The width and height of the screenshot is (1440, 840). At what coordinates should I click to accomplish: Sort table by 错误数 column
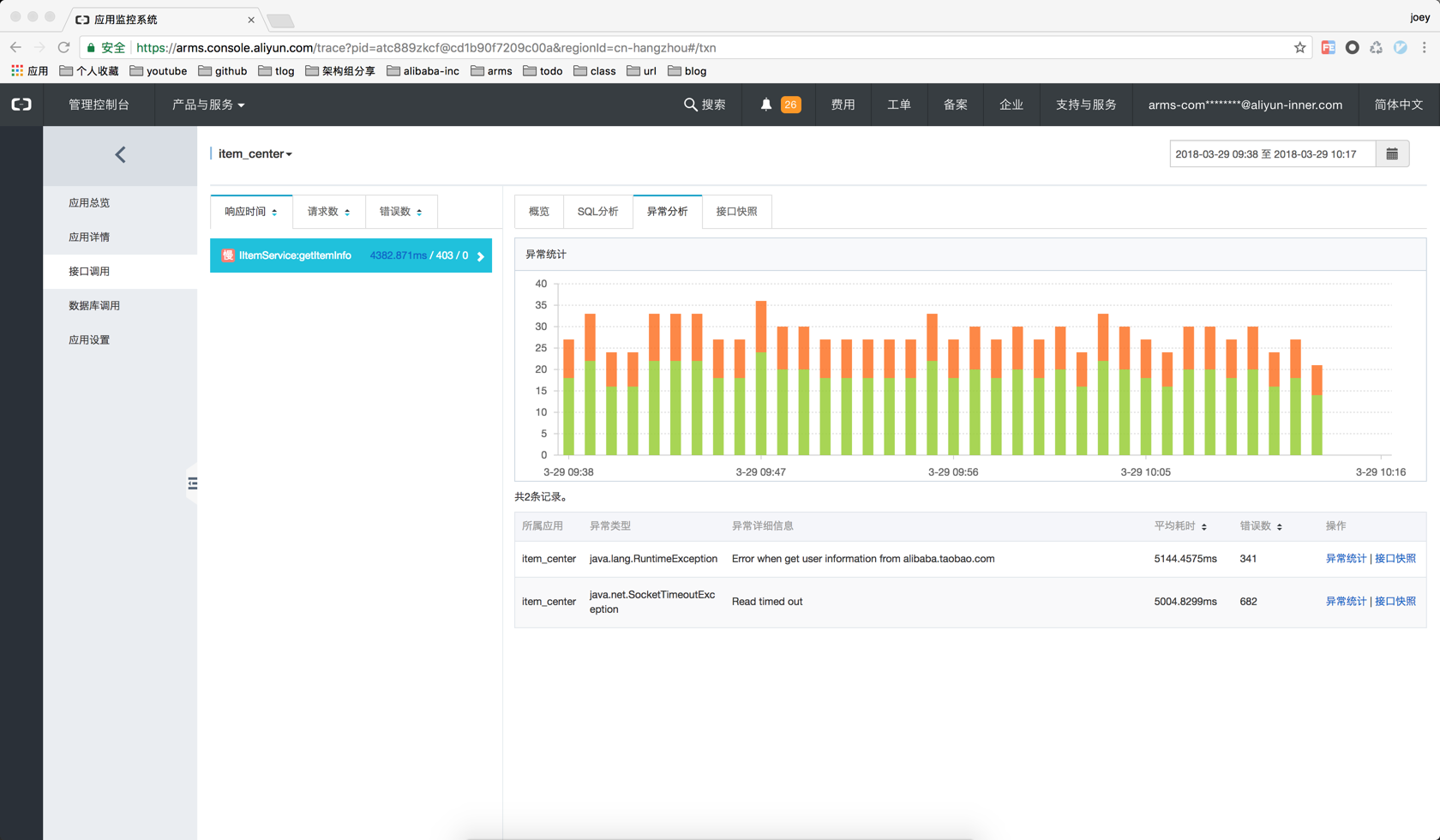click(x=1261, y=526)
